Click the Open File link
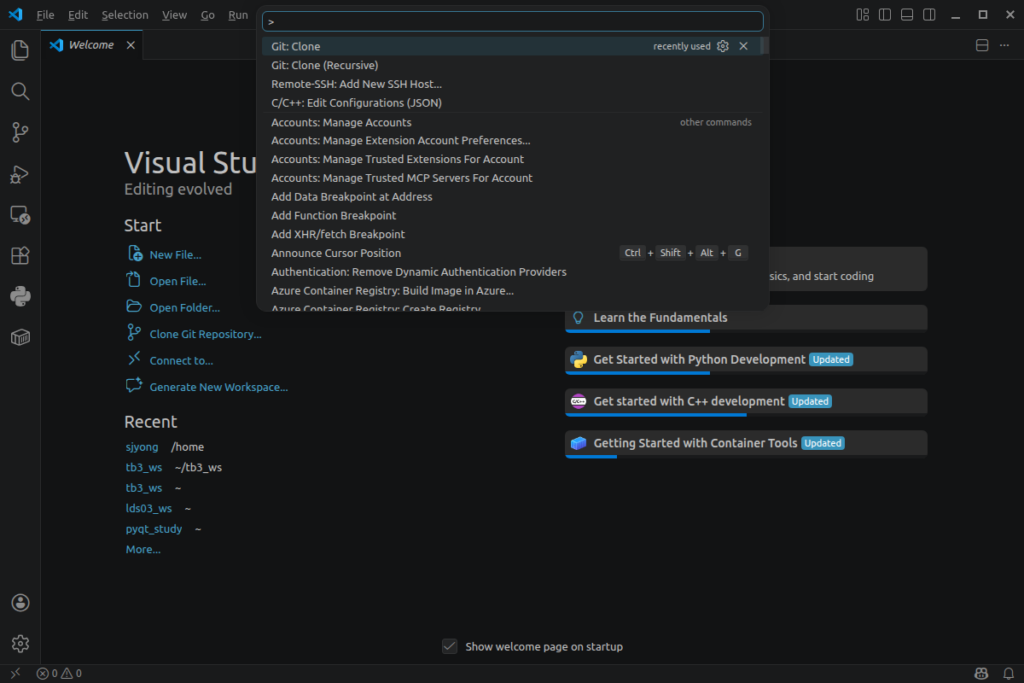 point(178,281)
